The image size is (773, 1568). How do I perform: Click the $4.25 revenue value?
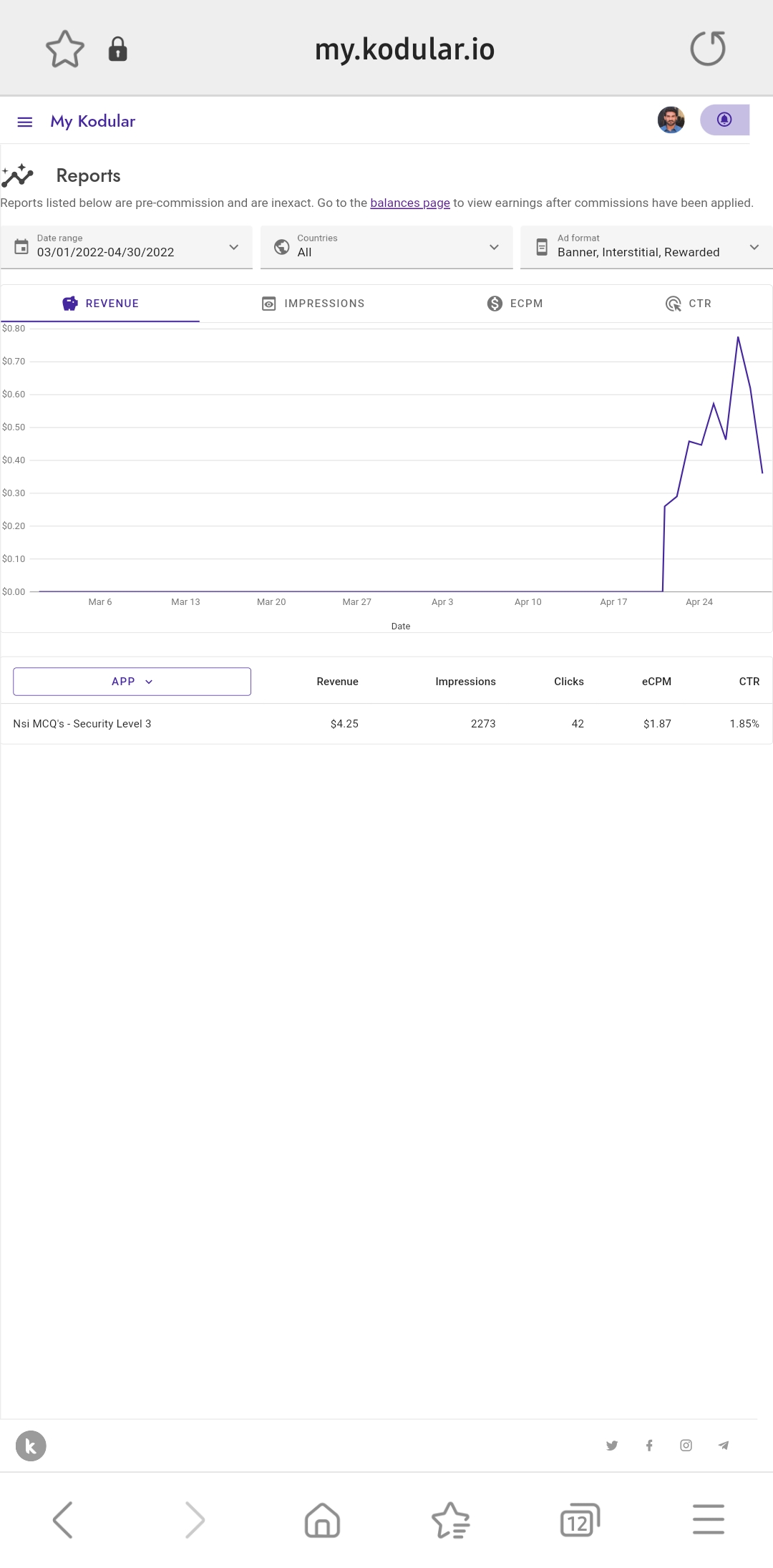point(345,724)
